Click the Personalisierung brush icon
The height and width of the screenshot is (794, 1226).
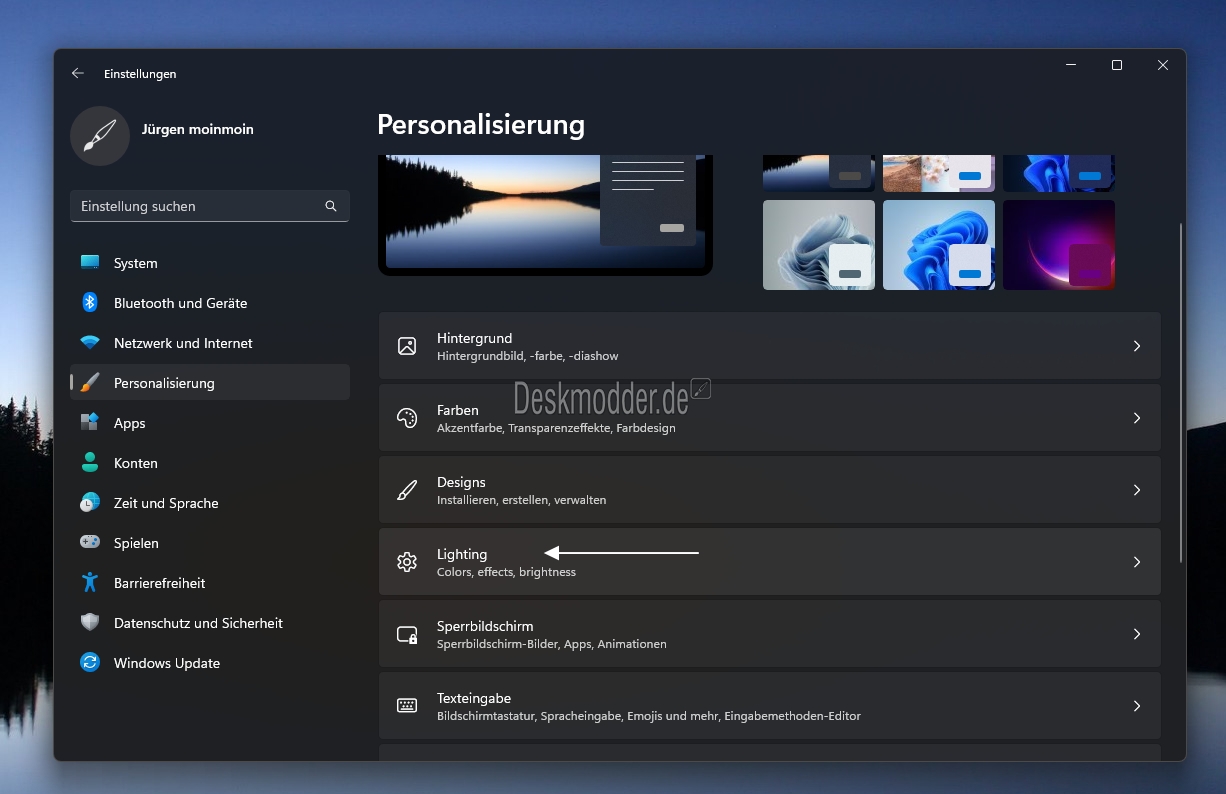coord(90,383)
